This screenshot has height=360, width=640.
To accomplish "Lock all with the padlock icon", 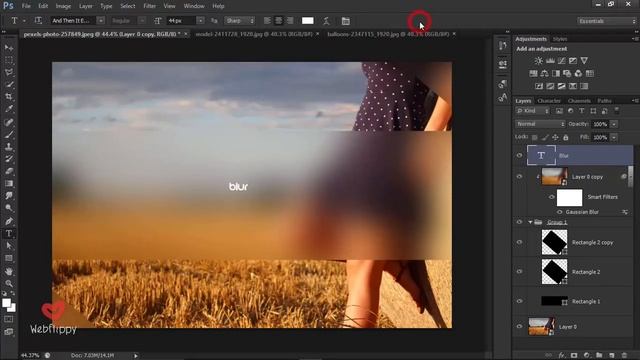I will point(566,138).
